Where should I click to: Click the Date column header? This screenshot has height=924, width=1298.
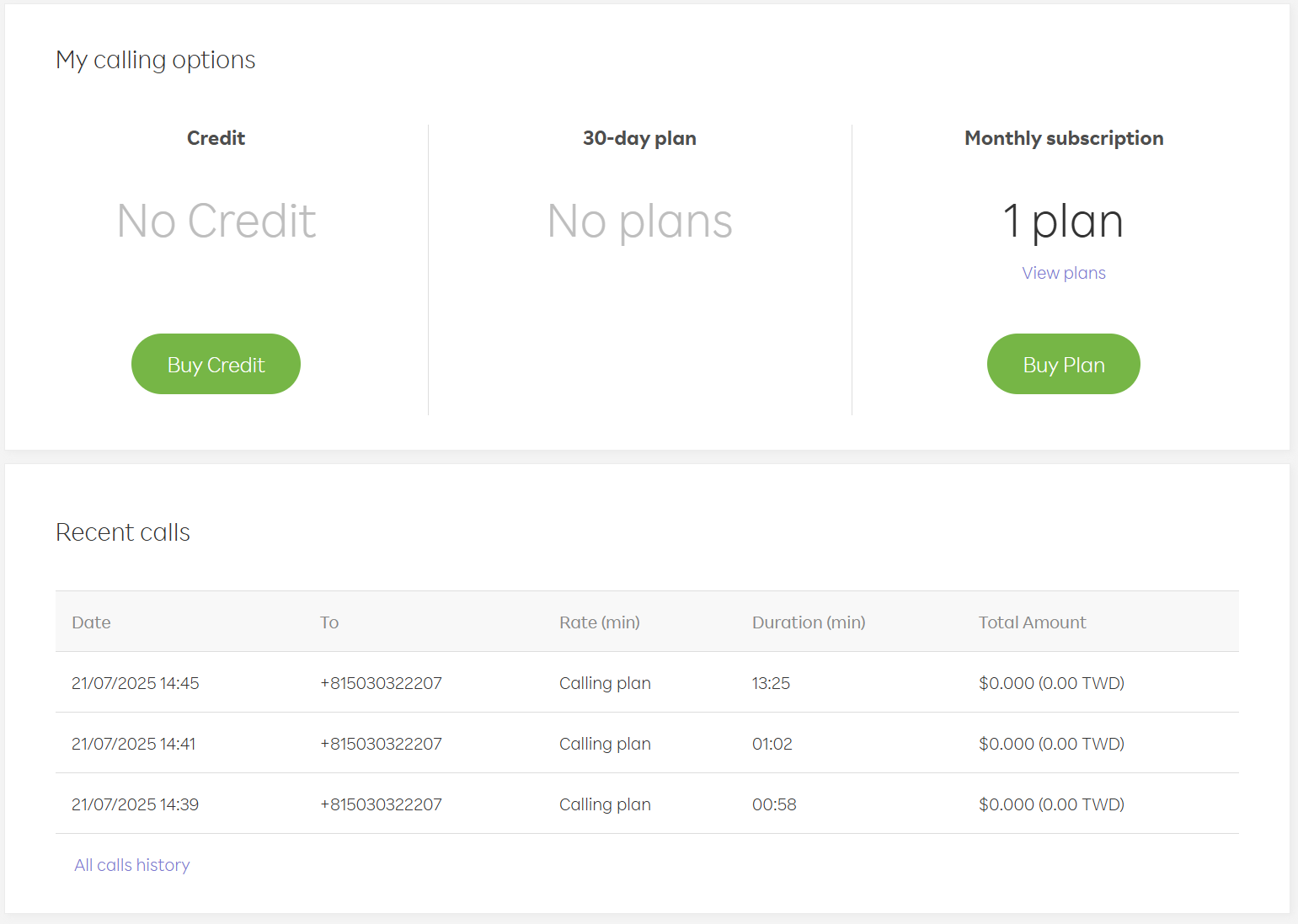(x=91, y=622)
